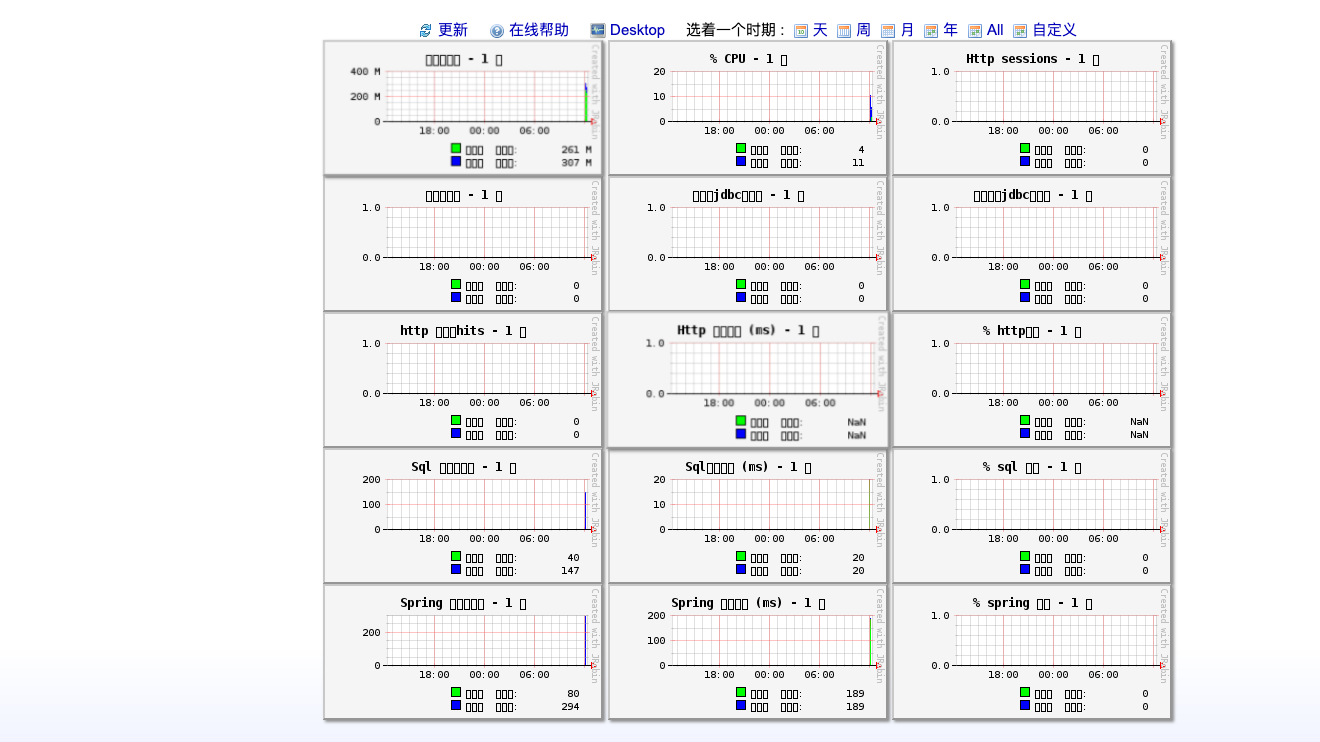Image resolution: width=1320 pixels, height=742 pixels.
Task: Click green legend swatch under % CPU
Action: (x=741, y=148)
